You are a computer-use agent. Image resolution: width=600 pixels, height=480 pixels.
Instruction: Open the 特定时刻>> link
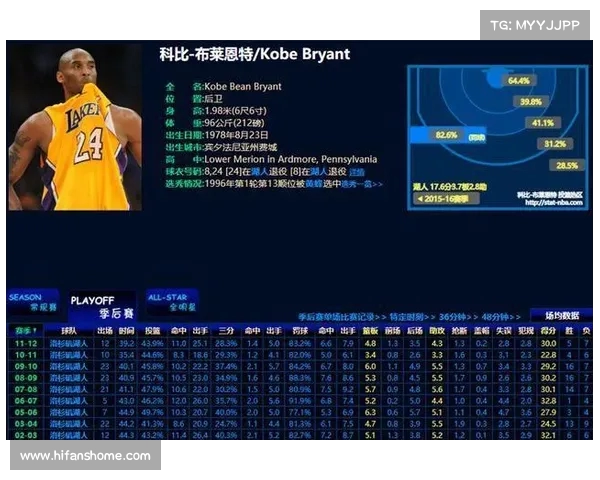point(412,317)
